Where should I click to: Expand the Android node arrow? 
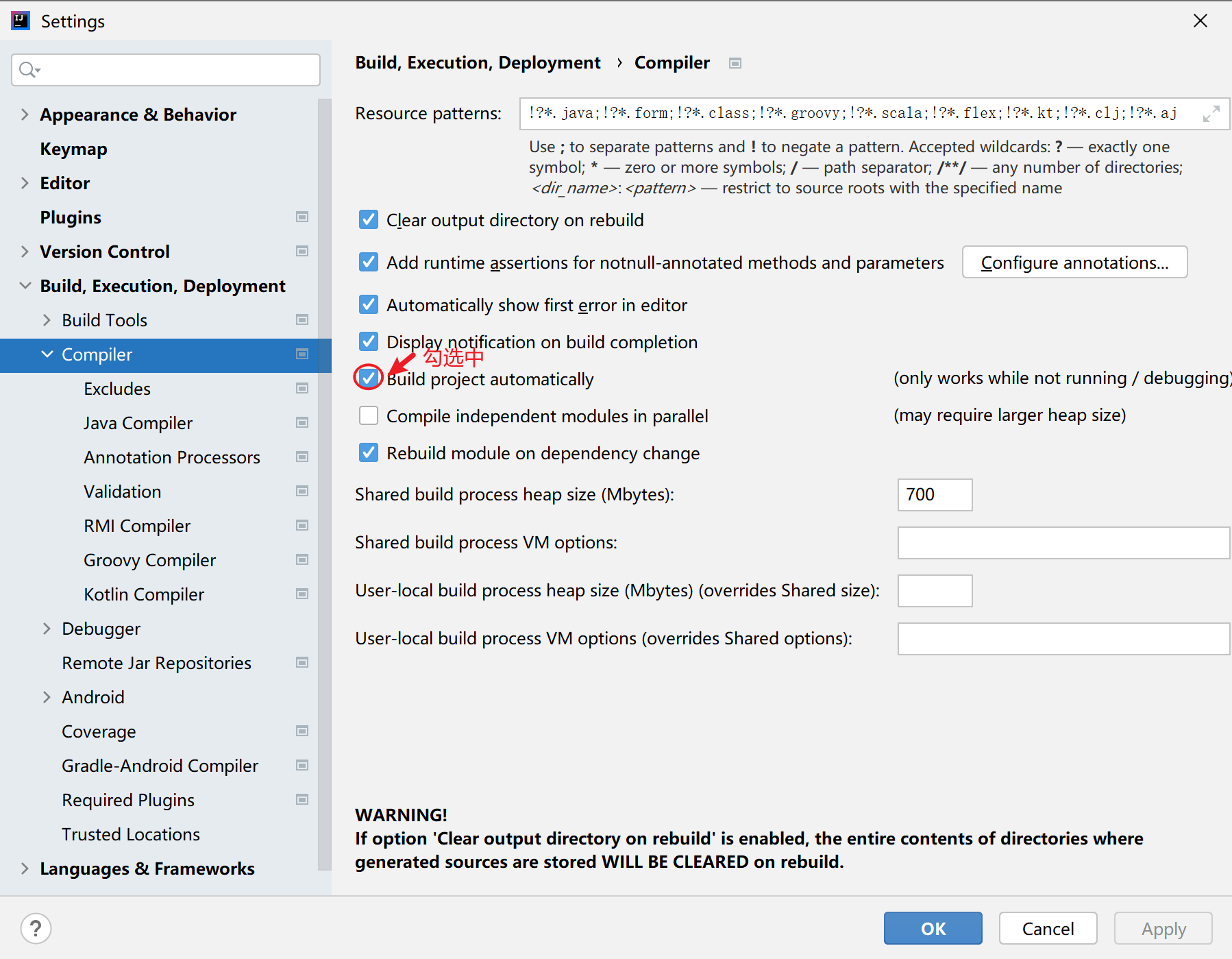[47, 697]
